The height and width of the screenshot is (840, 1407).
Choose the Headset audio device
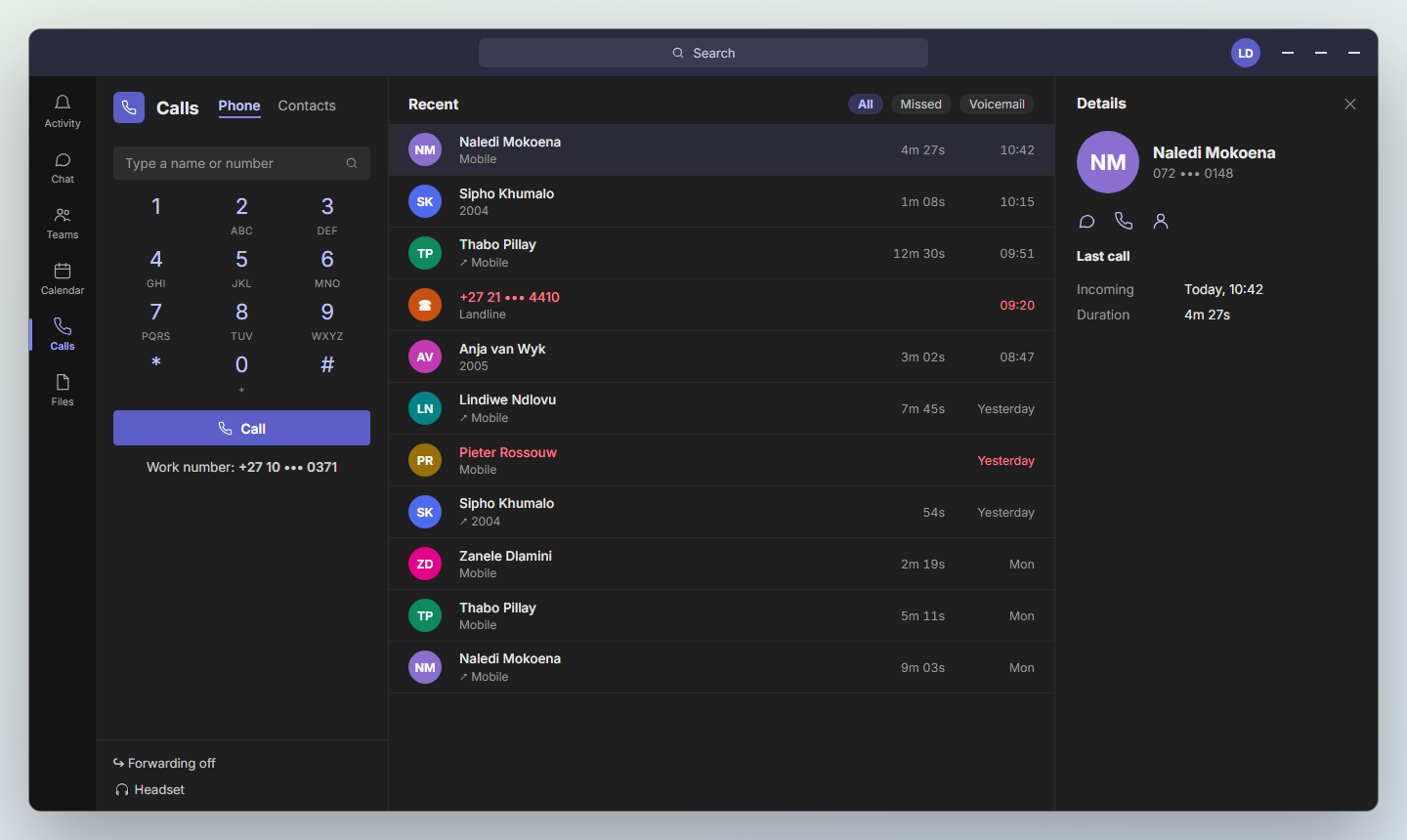click(150, 789)
